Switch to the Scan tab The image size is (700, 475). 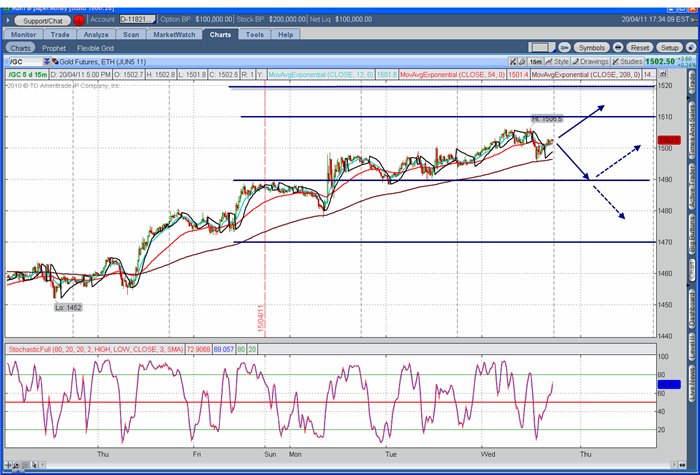(131, 34)
